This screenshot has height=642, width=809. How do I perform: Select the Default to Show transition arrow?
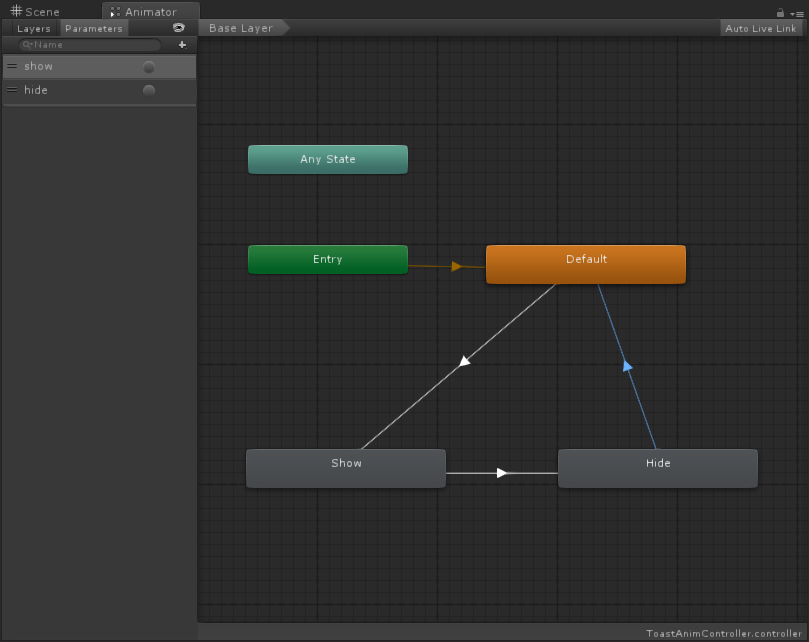click(x=464, y=361)
